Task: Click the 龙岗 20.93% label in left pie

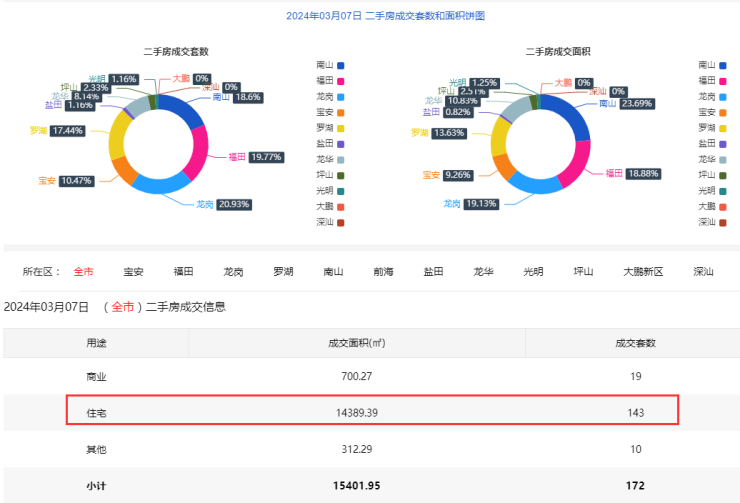Action: 222,204
